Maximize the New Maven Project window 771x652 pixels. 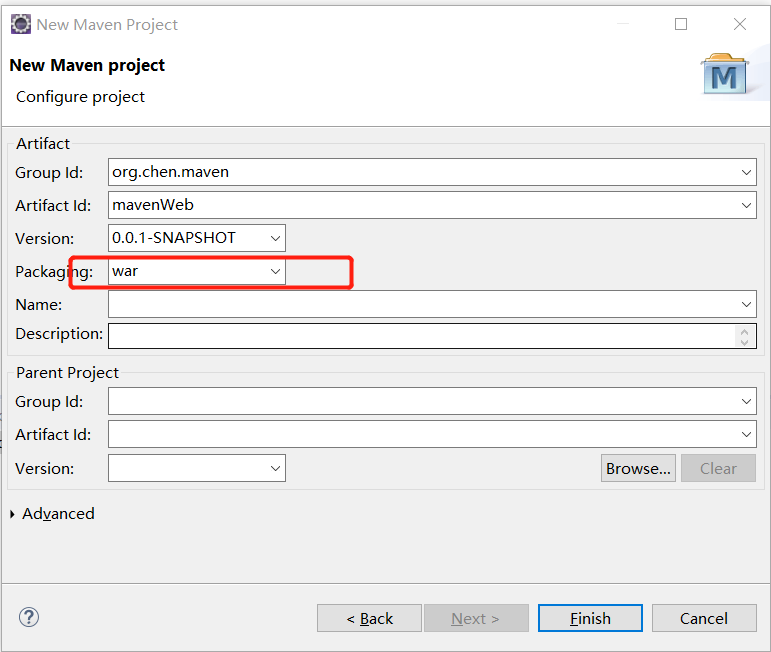(x=681, y=24)
